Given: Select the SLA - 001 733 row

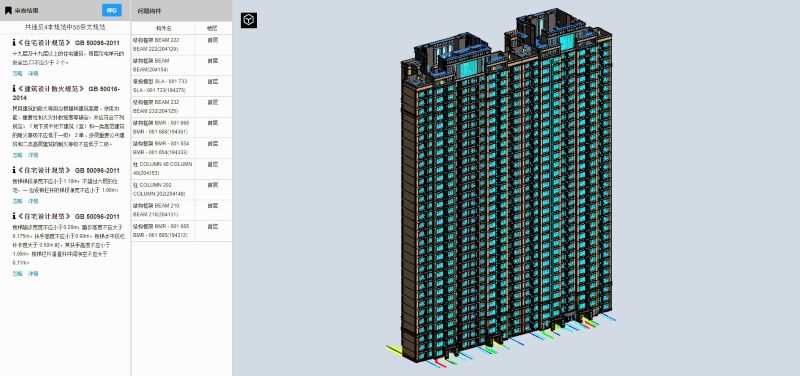Looking at the screenshot, I should coord(182,86).
